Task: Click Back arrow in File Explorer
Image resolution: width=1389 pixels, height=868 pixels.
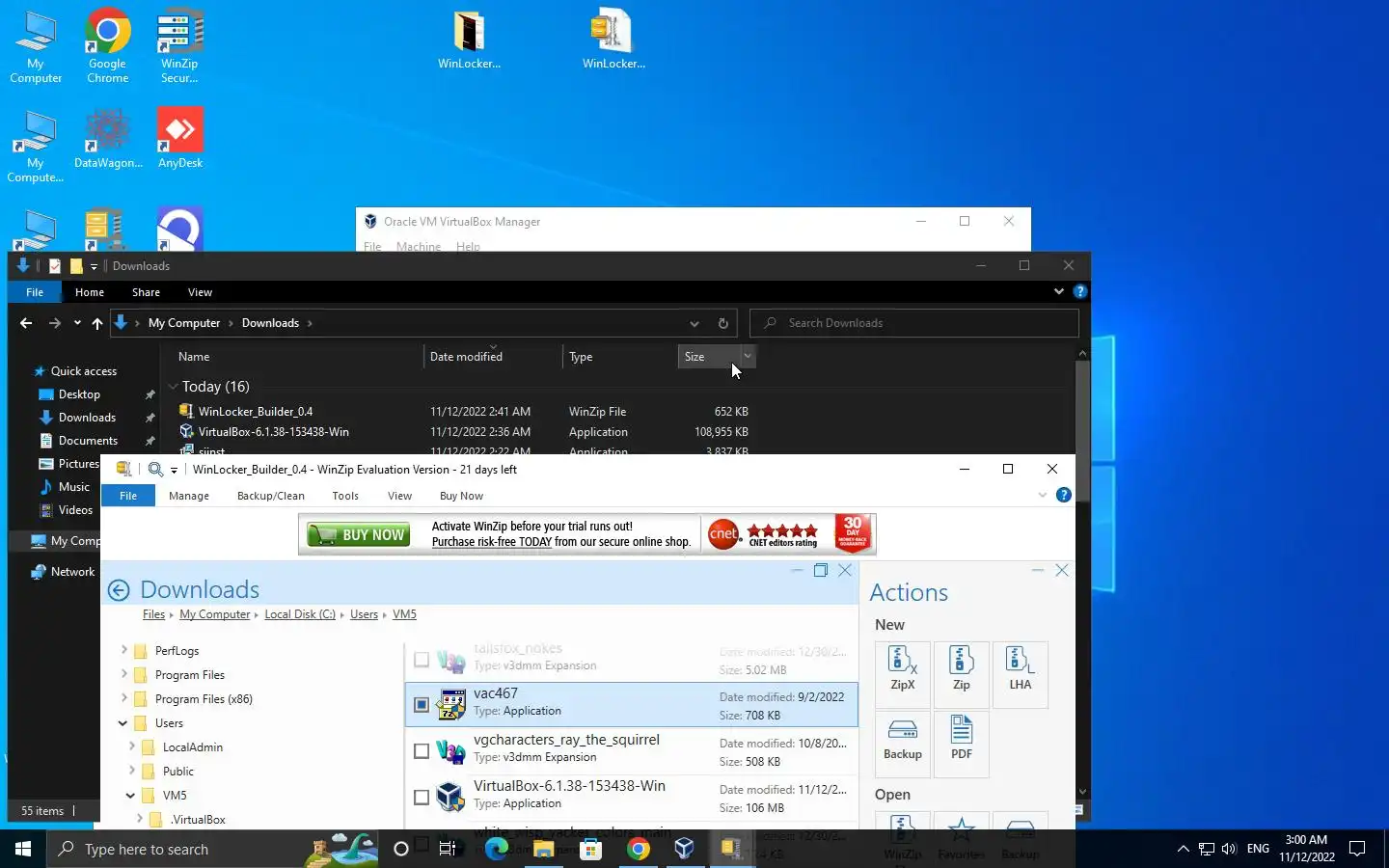Action: [x=26, y=323]
